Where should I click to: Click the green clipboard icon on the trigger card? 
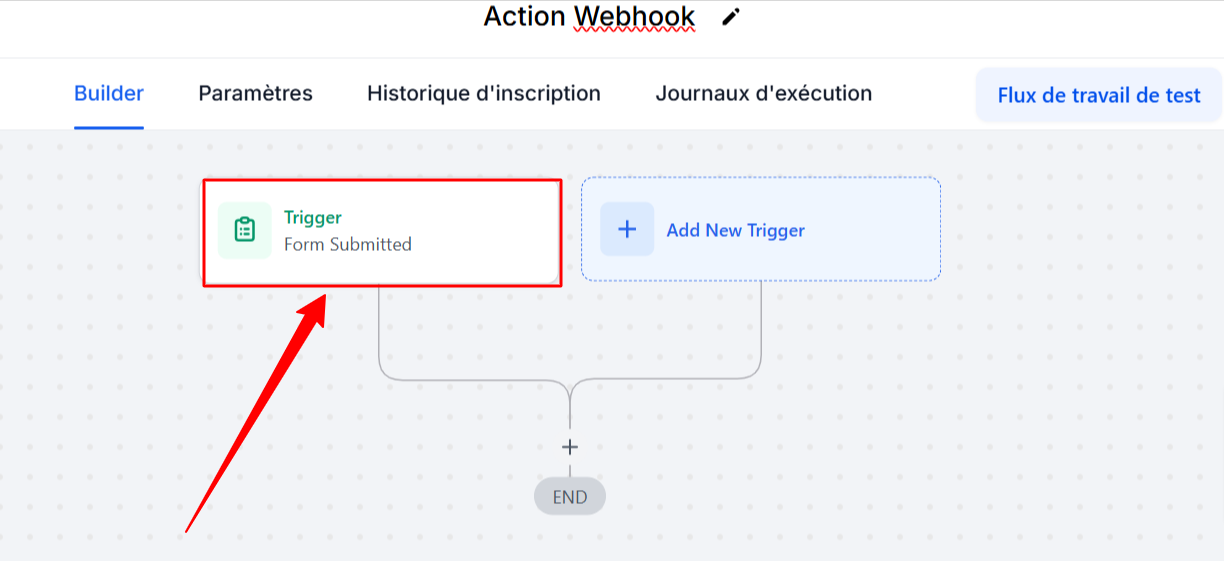pyautogui.click(x=245, y=230)
